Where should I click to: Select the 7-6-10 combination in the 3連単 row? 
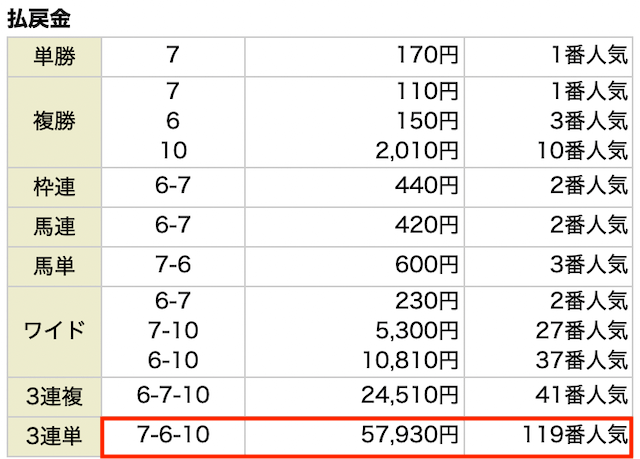coord(173,435)
